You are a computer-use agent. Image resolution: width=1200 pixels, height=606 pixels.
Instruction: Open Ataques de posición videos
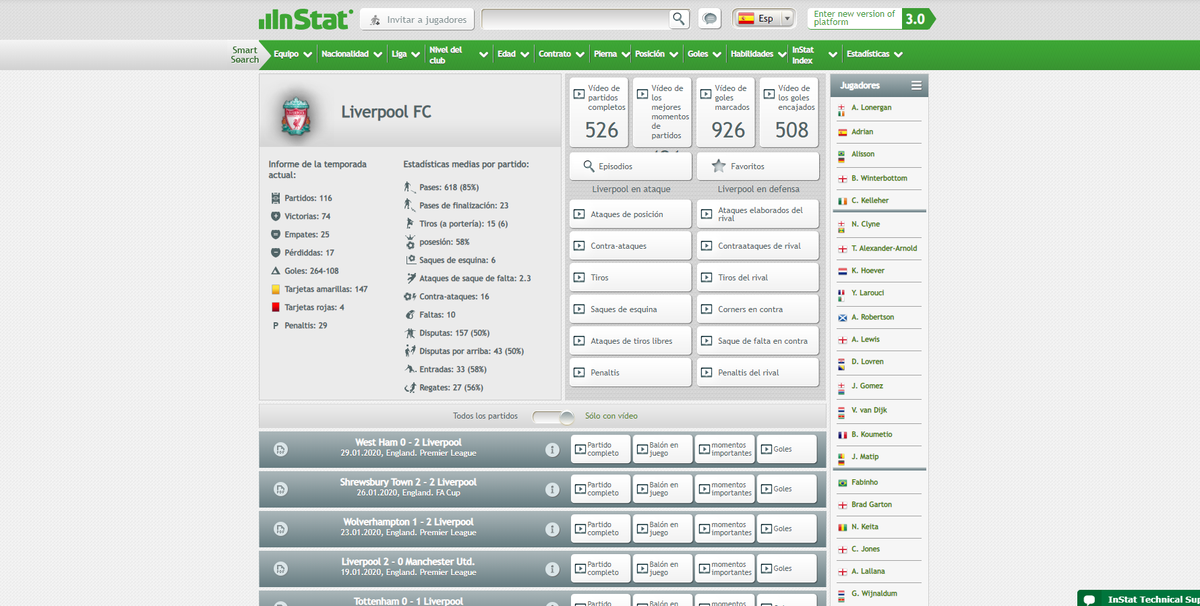[x=631, y=214]
